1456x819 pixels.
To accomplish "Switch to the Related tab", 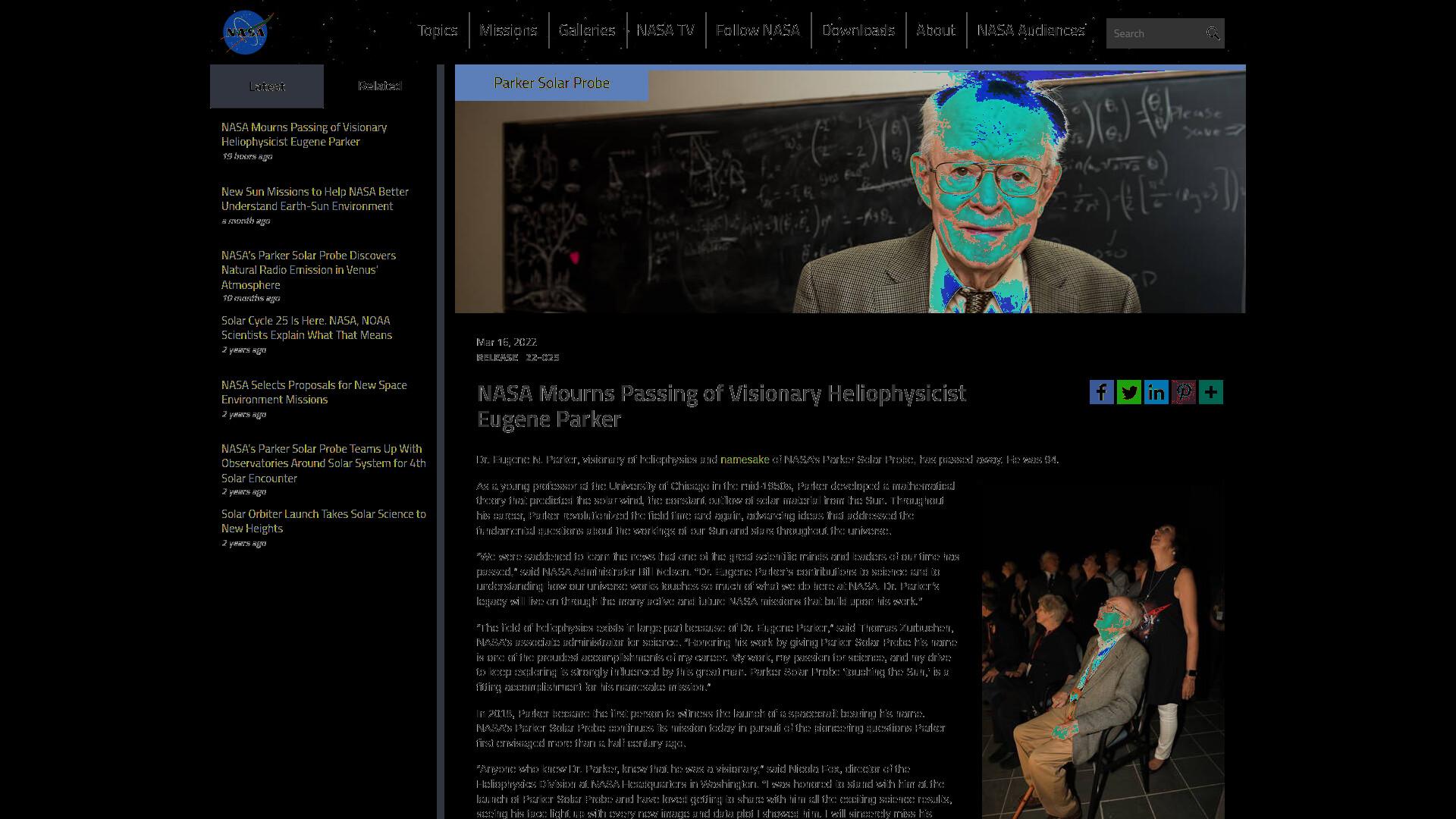I will [x=380, y=86].
